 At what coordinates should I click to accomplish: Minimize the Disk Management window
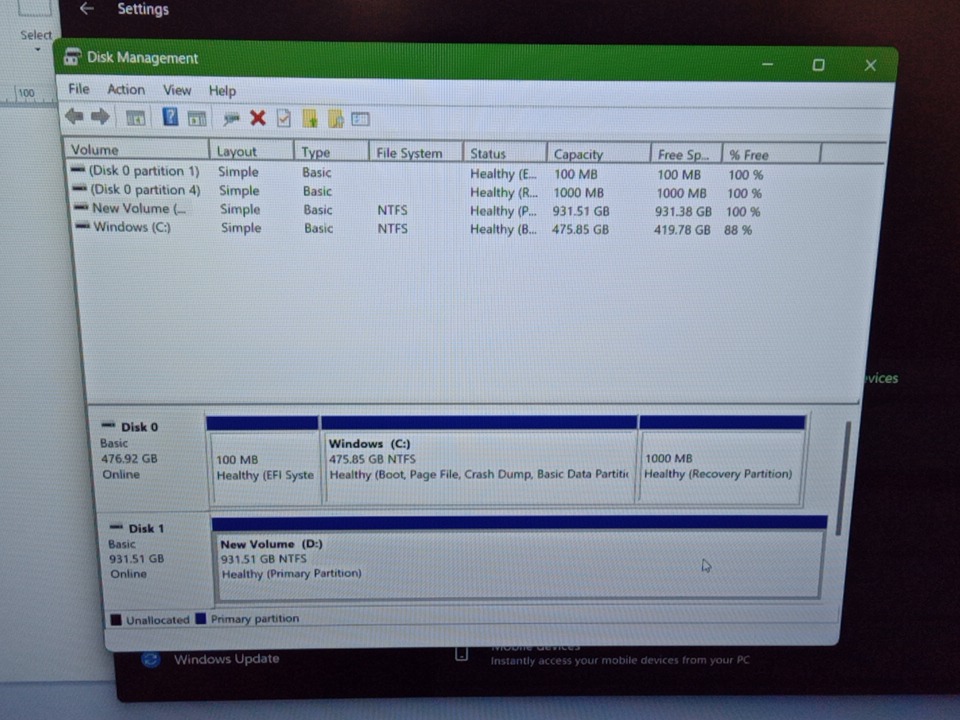click(x=767, y=64)
